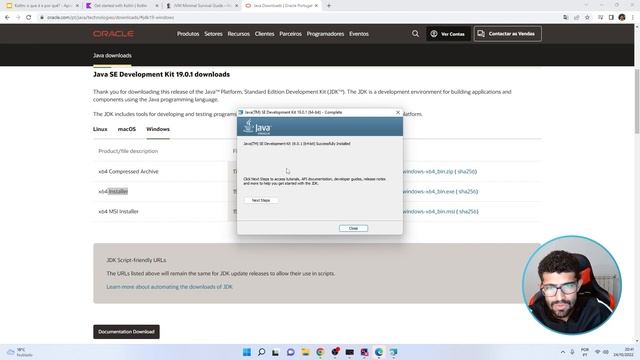Open Google Chrome from taskbar

point(320,352)
